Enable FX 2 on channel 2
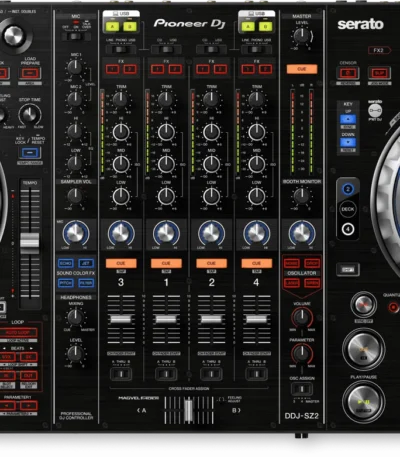400x457 pixels. click(x=220, y=69)
